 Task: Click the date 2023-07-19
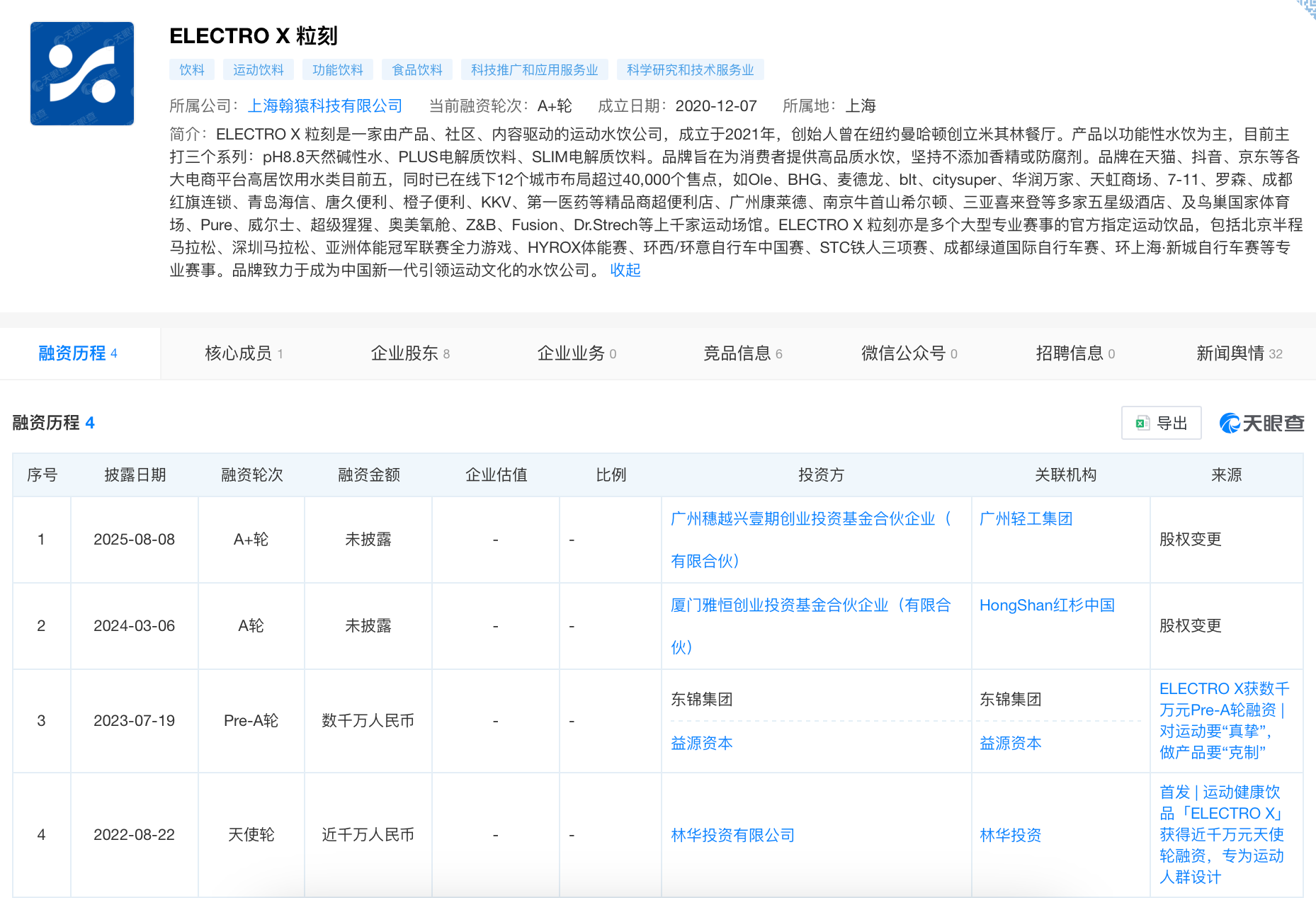coord(135,721)
